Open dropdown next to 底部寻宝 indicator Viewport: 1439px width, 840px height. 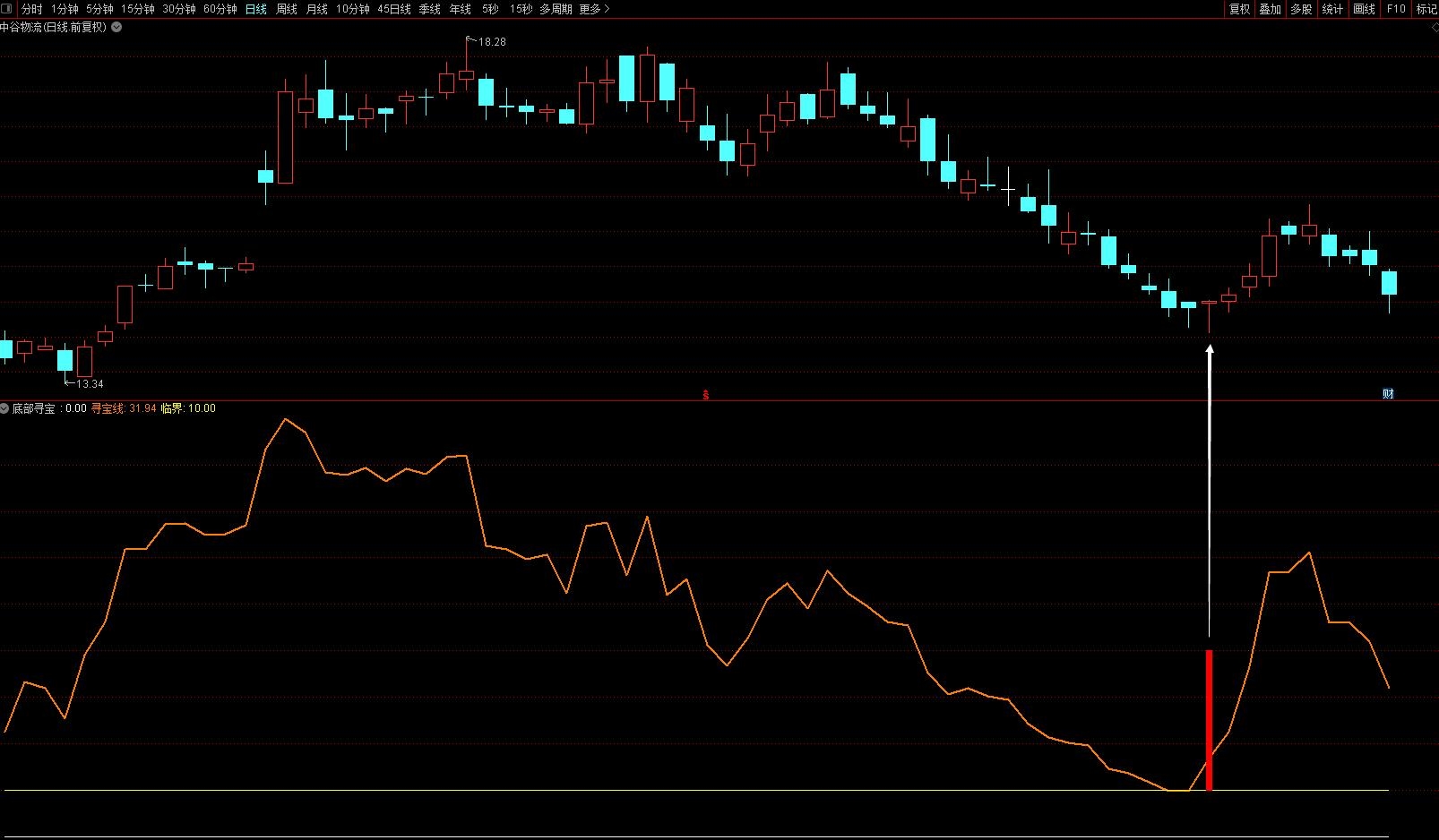pyautogui.click(x=5, y=408)
